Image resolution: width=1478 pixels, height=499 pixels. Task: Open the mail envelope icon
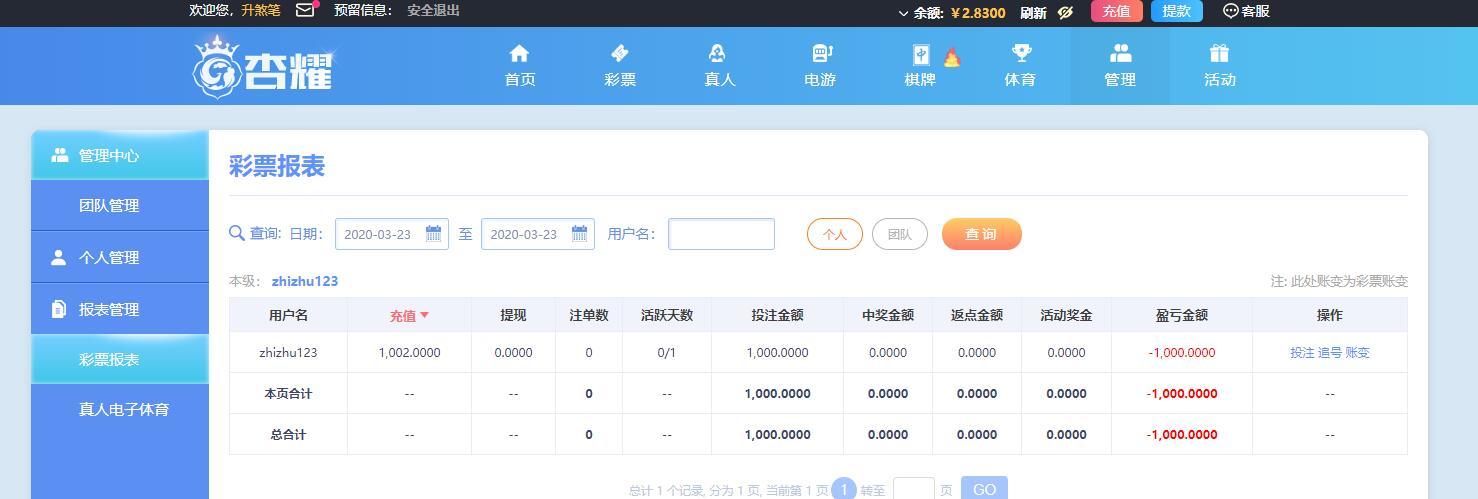305,11
